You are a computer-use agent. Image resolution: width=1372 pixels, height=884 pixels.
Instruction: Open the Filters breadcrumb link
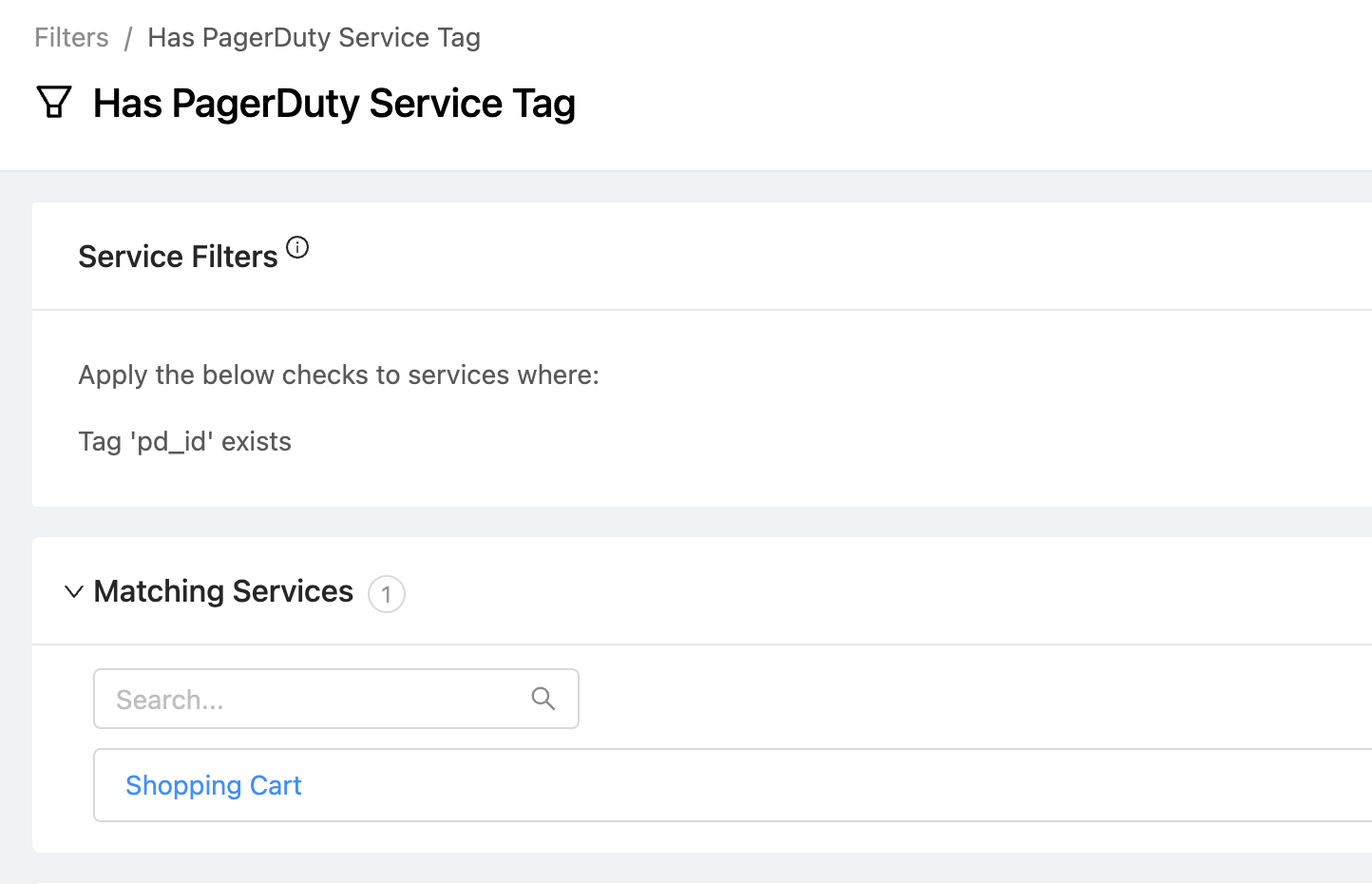[x=71, y=38]
